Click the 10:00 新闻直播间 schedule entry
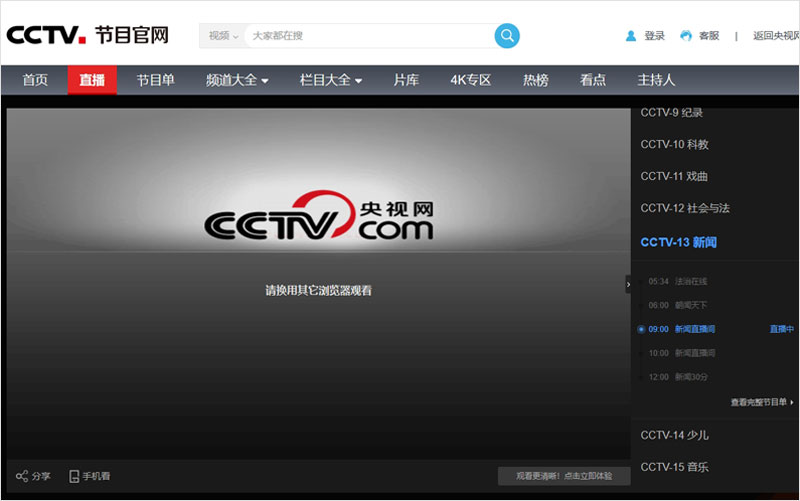This screenshot has width=800, height=501. click(682, 353)
